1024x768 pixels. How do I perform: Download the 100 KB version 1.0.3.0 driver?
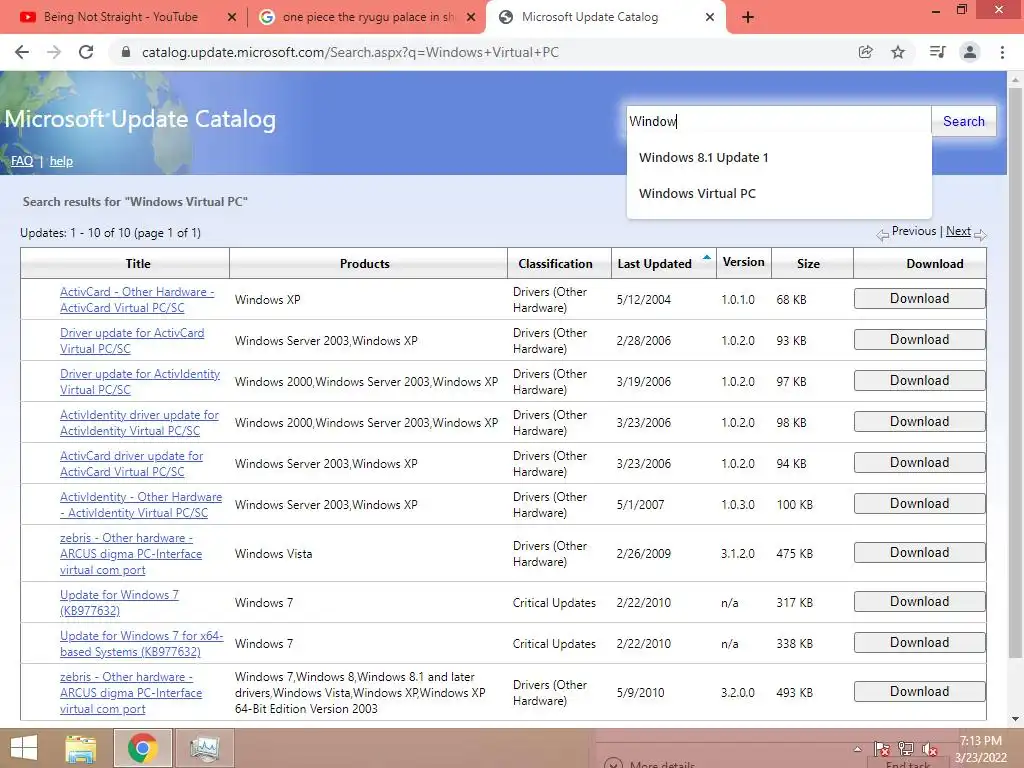pos(919,504)
